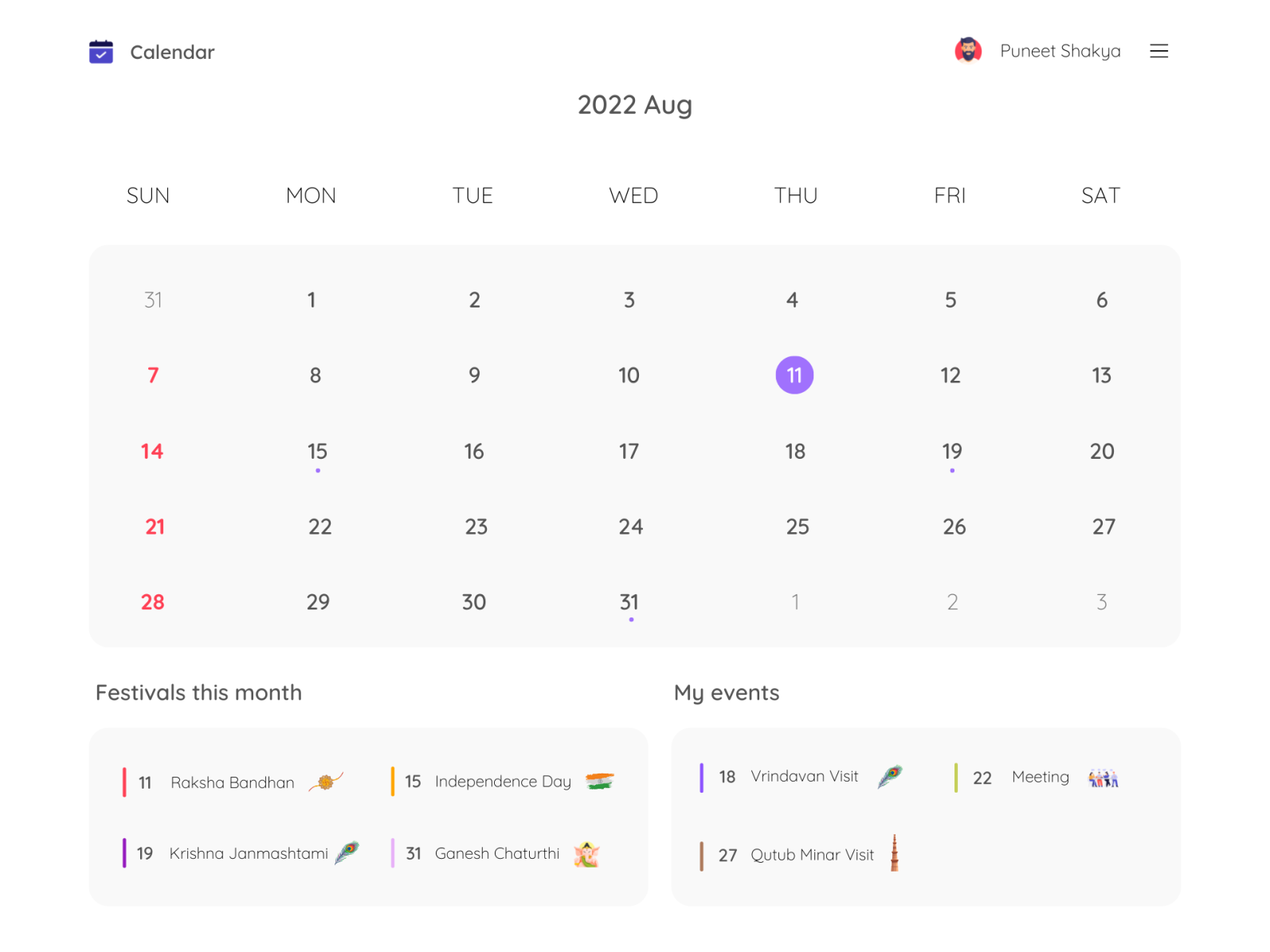This screenshot has width=1270, height=952.
Task: Select greyed September 2 date
Action: click(952, 602)
